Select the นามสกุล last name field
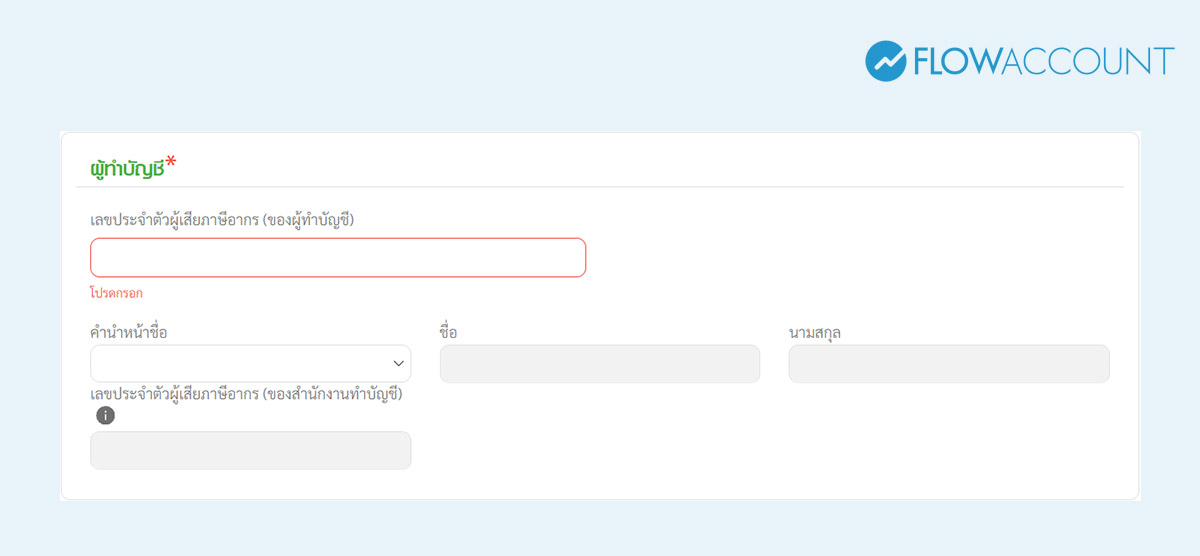The width and height of the screenshot is (1200, 556). tap(948, 364)
